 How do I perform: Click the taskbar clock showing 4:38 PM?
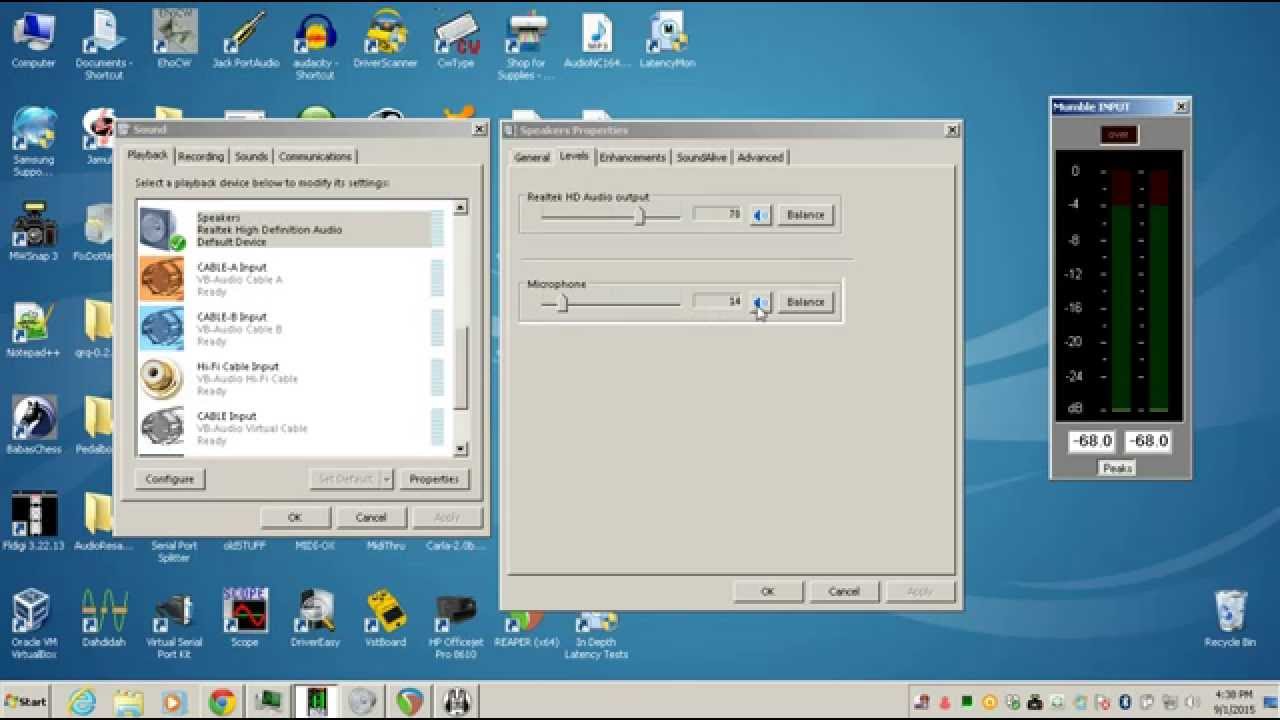click(1234, 701)
